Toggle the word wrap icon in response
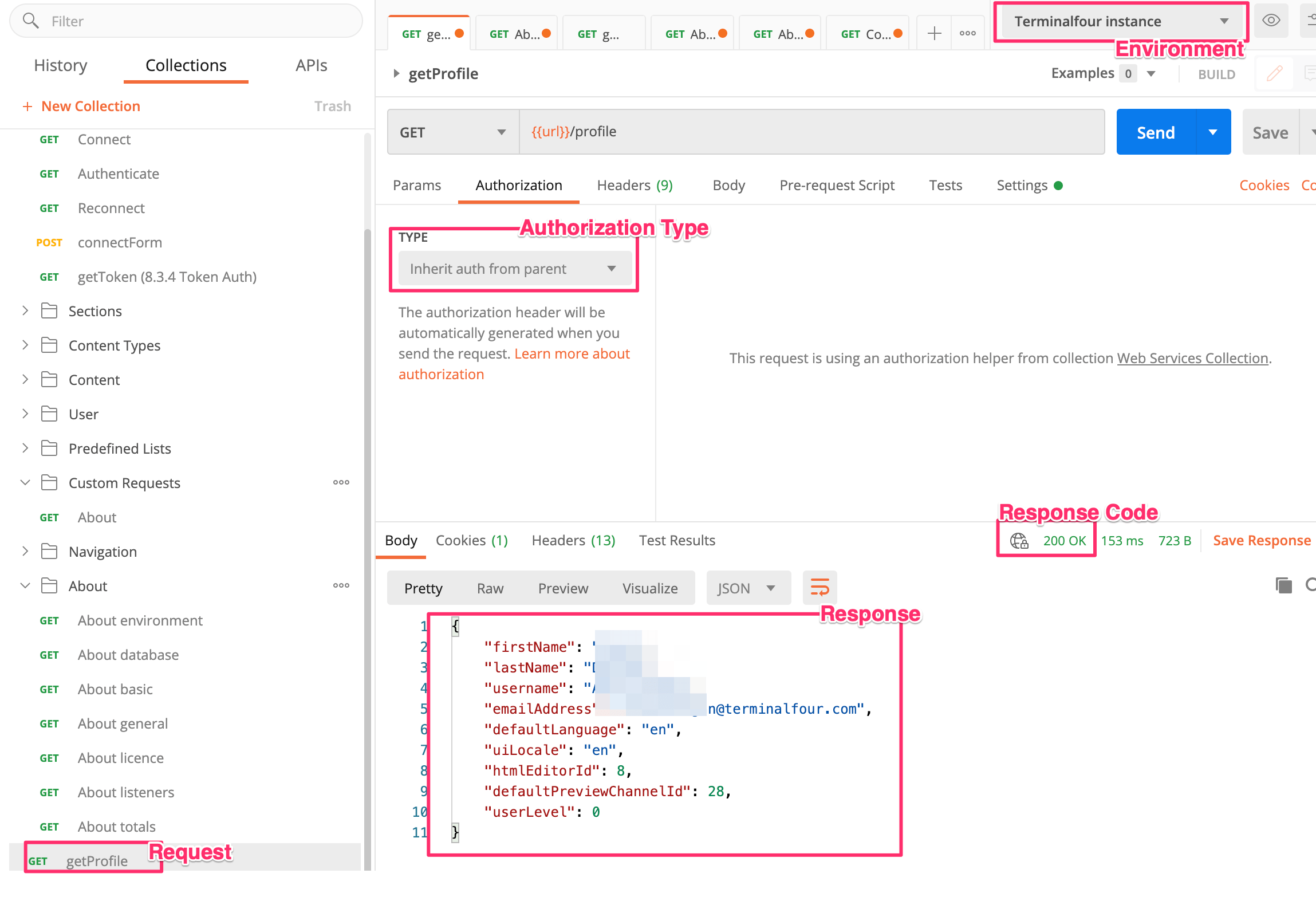This screenshot has height=897, width=1316. point(819,588)
